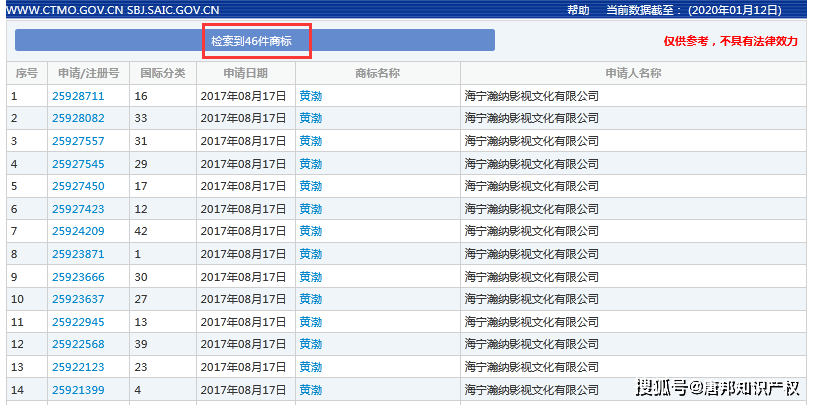Screen dimensions: 816x405
Task: Open registration number 25928711
Action: [78, 96]
